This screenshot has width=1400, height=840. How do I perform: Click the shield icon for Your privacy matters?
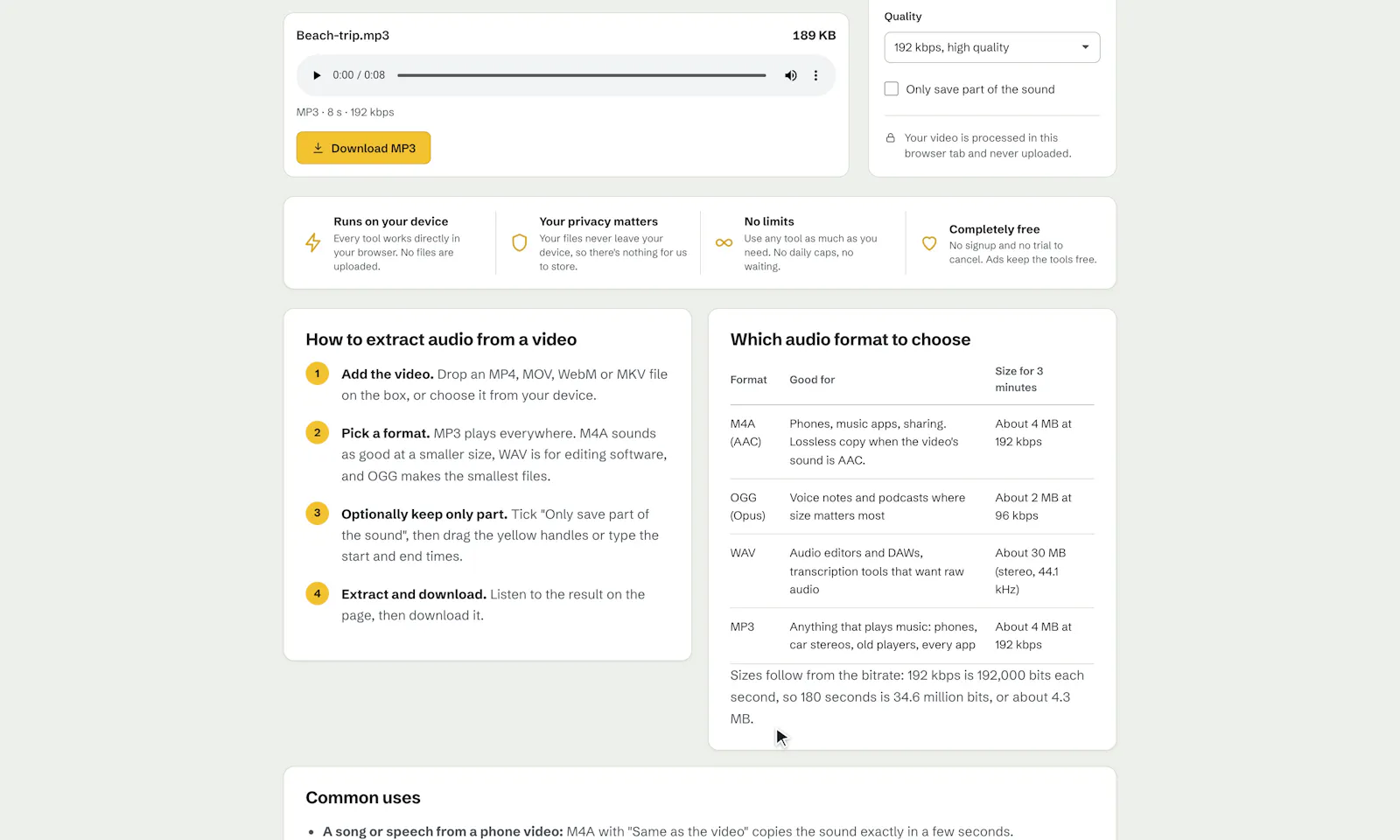click(x=519, y=242)
